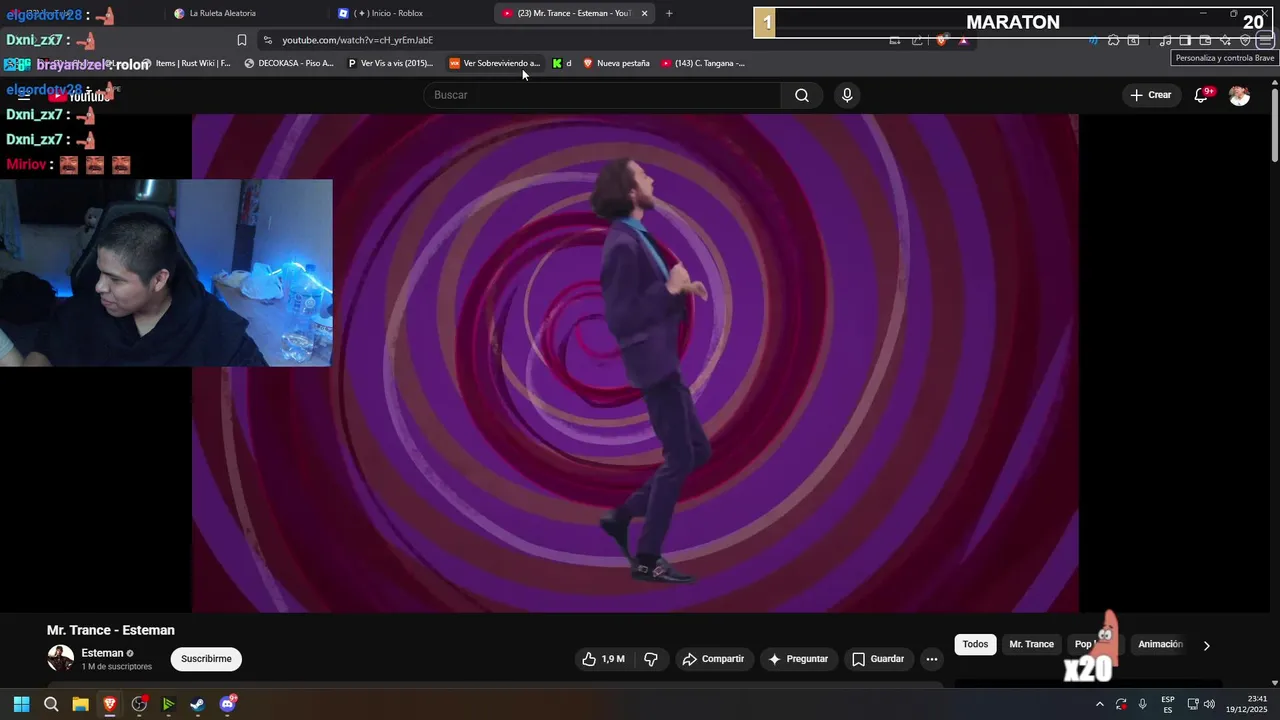Open Windows taskbar search
The height and width of the screenshot is (720, 1280).
click(x=51, y=704)
